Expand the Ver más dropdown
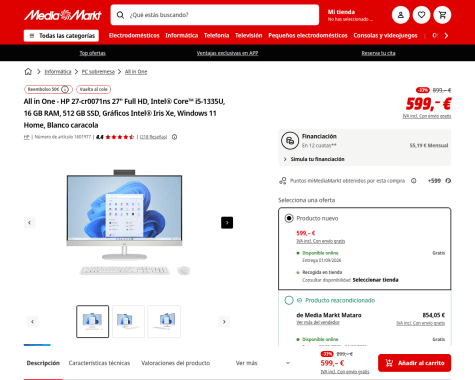This screenshot has height=380, width=475. pyautogui.click(x=263, y=363)
